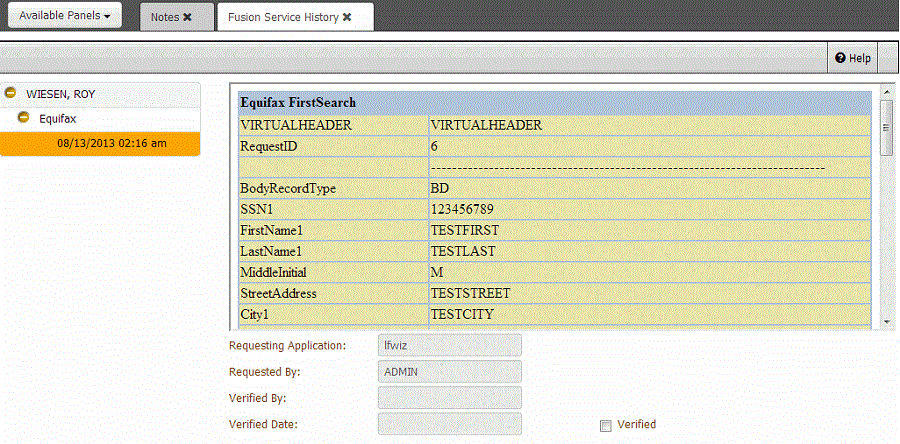Collapse the Equifax node minus icon
This screenshot has width=900, height=444.
point(23,118)
